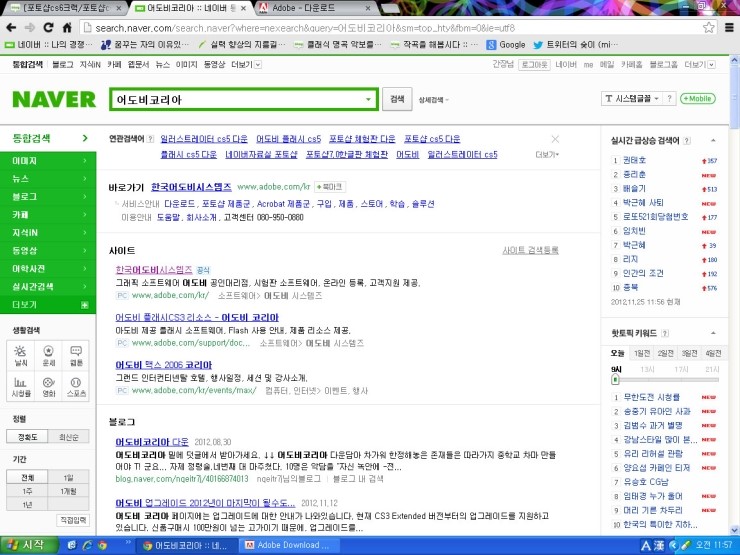This screenshot has height=555, width=740.
Task: Reload the page with the refresh icon
Action: pyautogui.click(x=48, y=27)
